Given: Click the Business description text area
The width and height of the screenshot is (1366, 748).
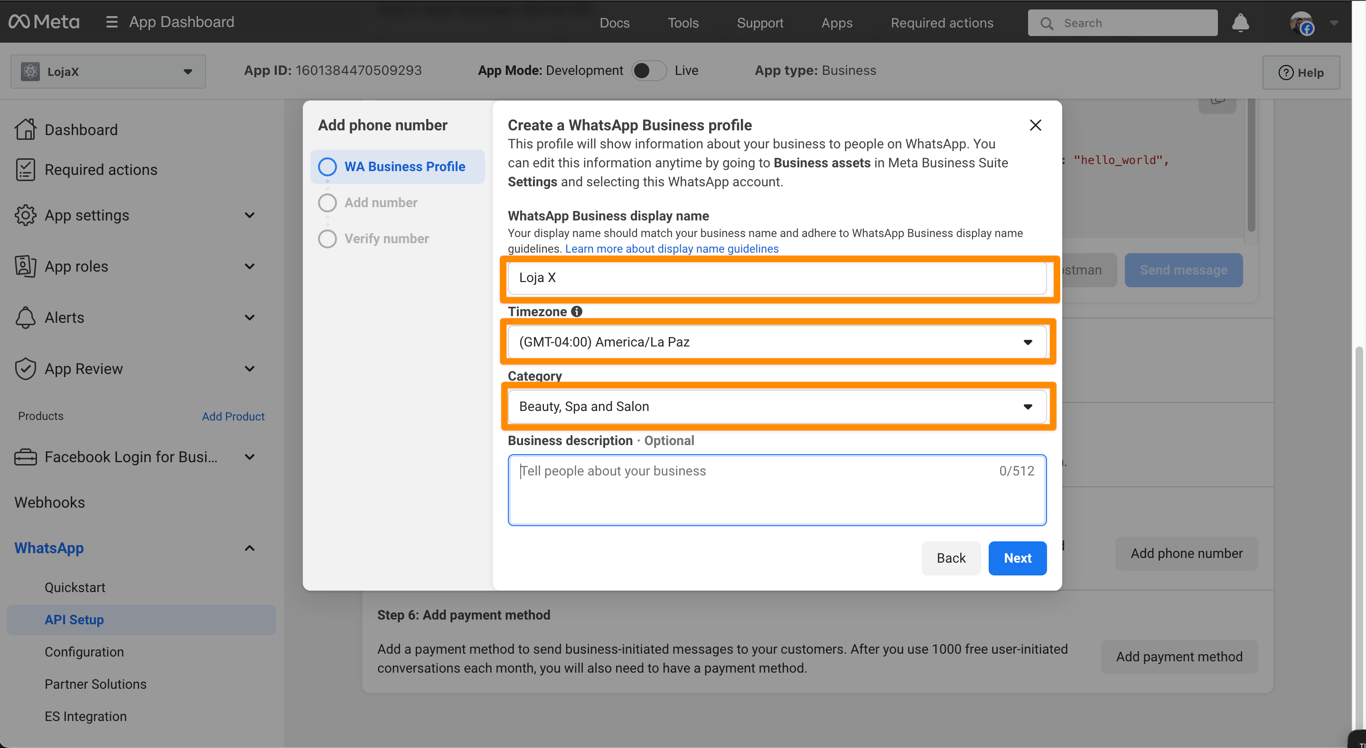Looking at the screenshot, I should [777, 490].
